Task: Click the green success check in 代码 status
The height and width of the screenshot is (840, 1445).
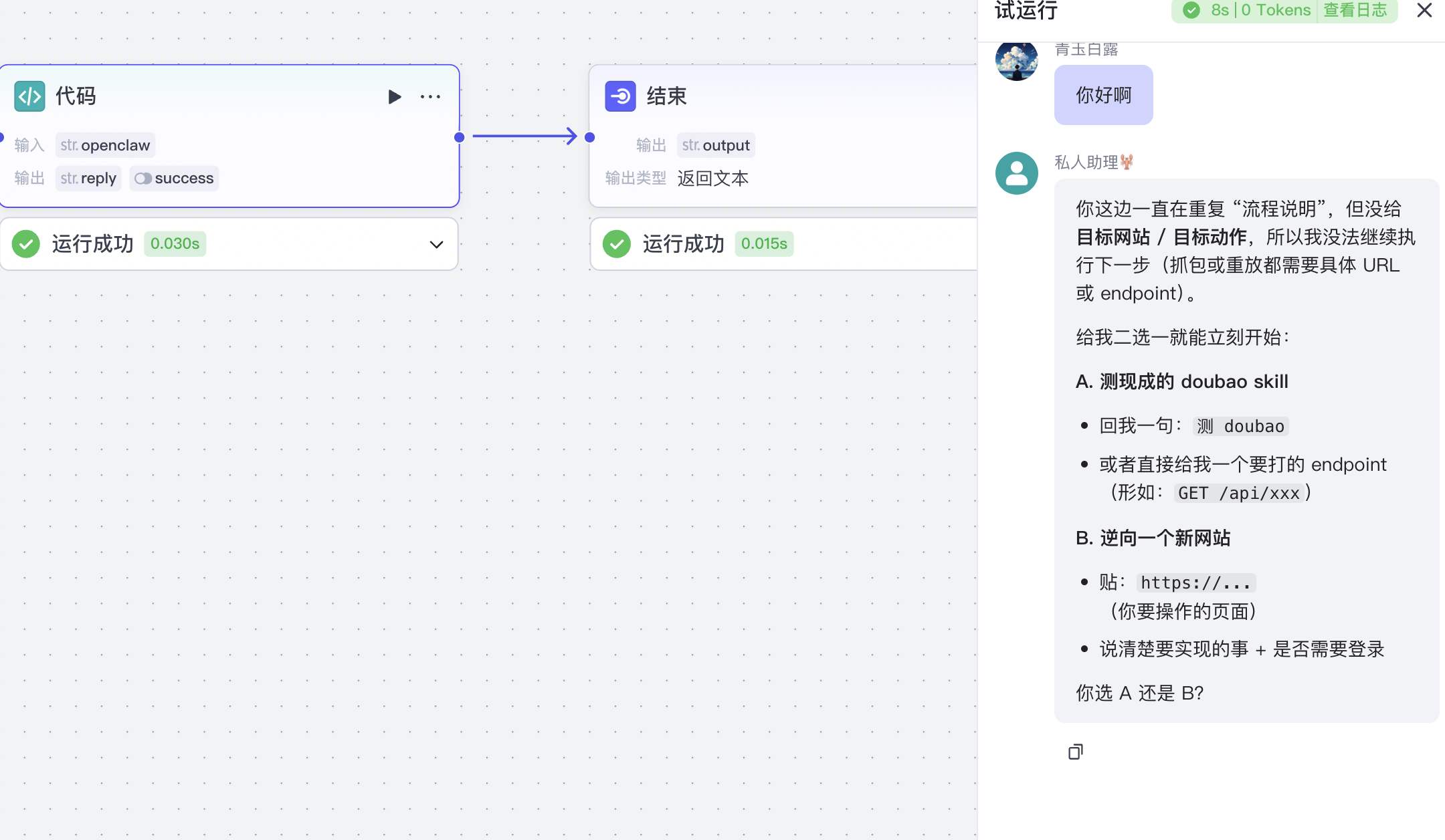Action: (26, 244)
